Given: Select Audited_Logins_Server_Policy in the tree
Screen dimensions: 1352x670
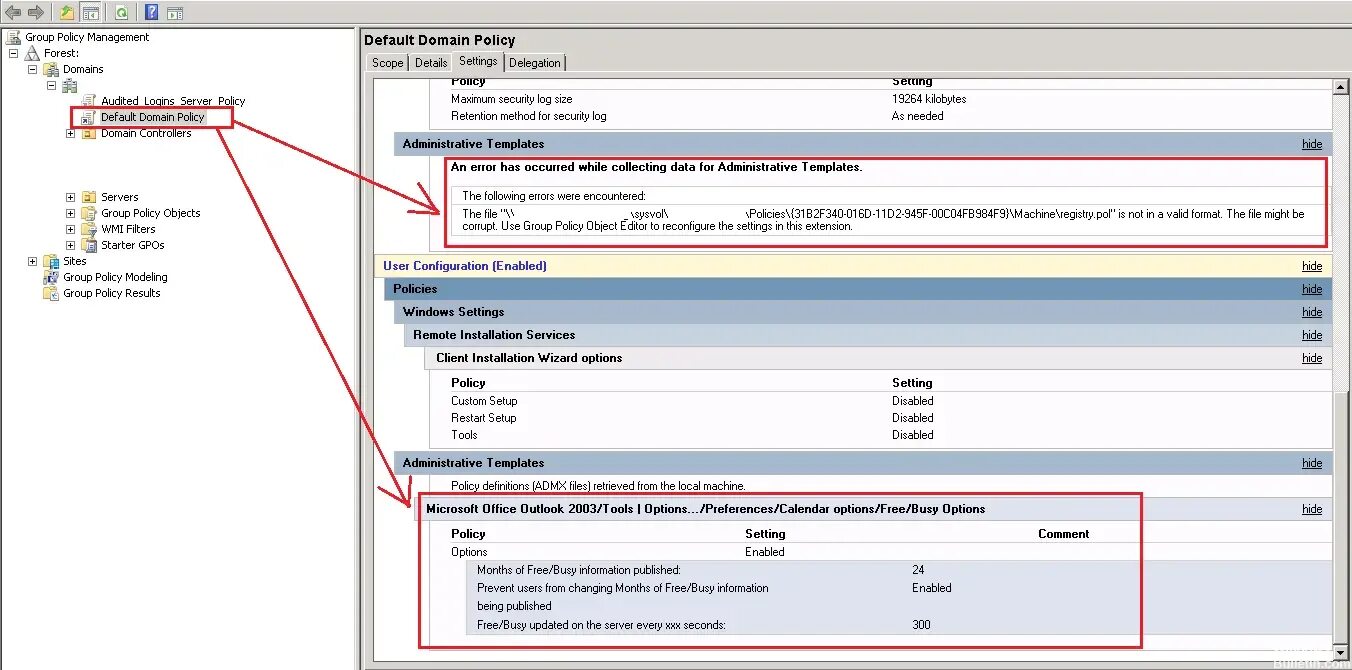Looking at the screenshot, I should [173, 101].
